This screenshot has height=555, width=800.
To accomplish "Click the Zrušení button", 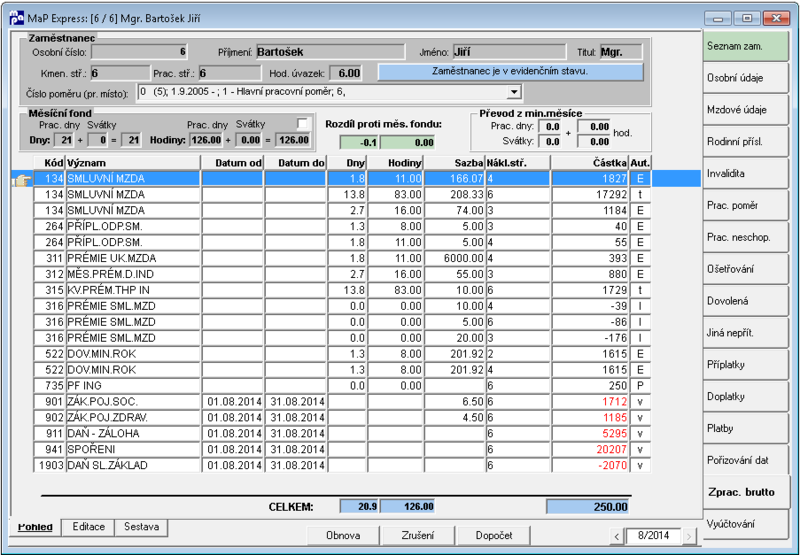I will [418, 536].
